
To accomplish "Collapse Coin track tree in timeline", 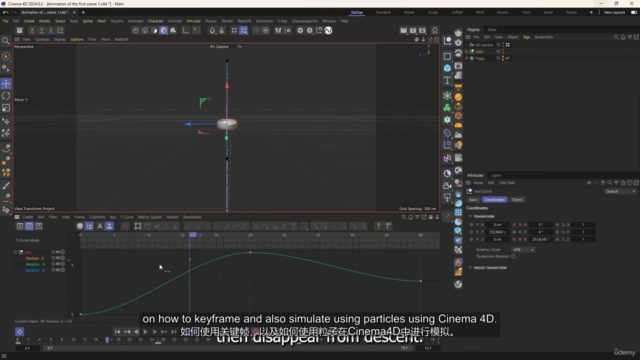I will click(x=16, y=252).
